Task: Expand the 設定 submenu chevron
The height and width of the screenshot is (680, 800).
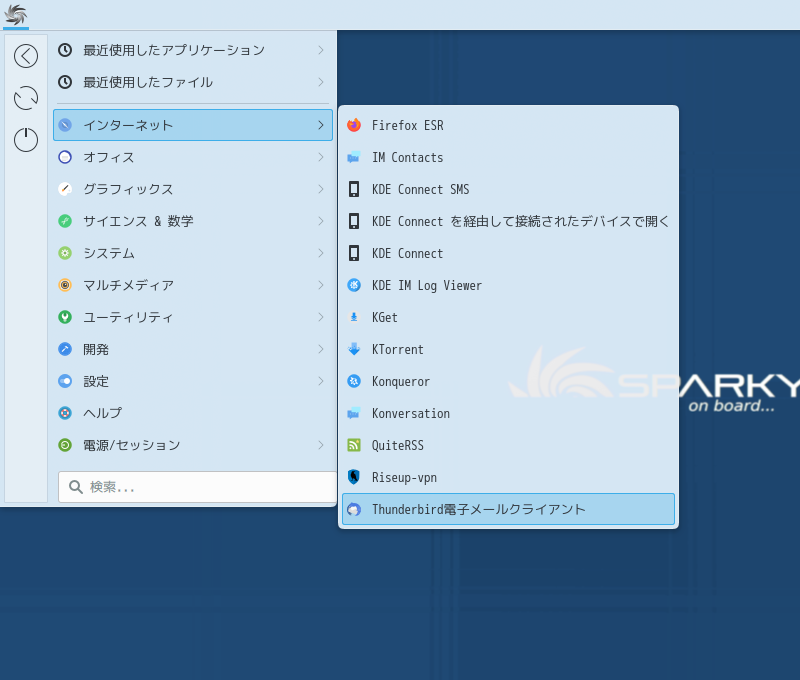Action: pyautogui.click(x=321, y=381)
